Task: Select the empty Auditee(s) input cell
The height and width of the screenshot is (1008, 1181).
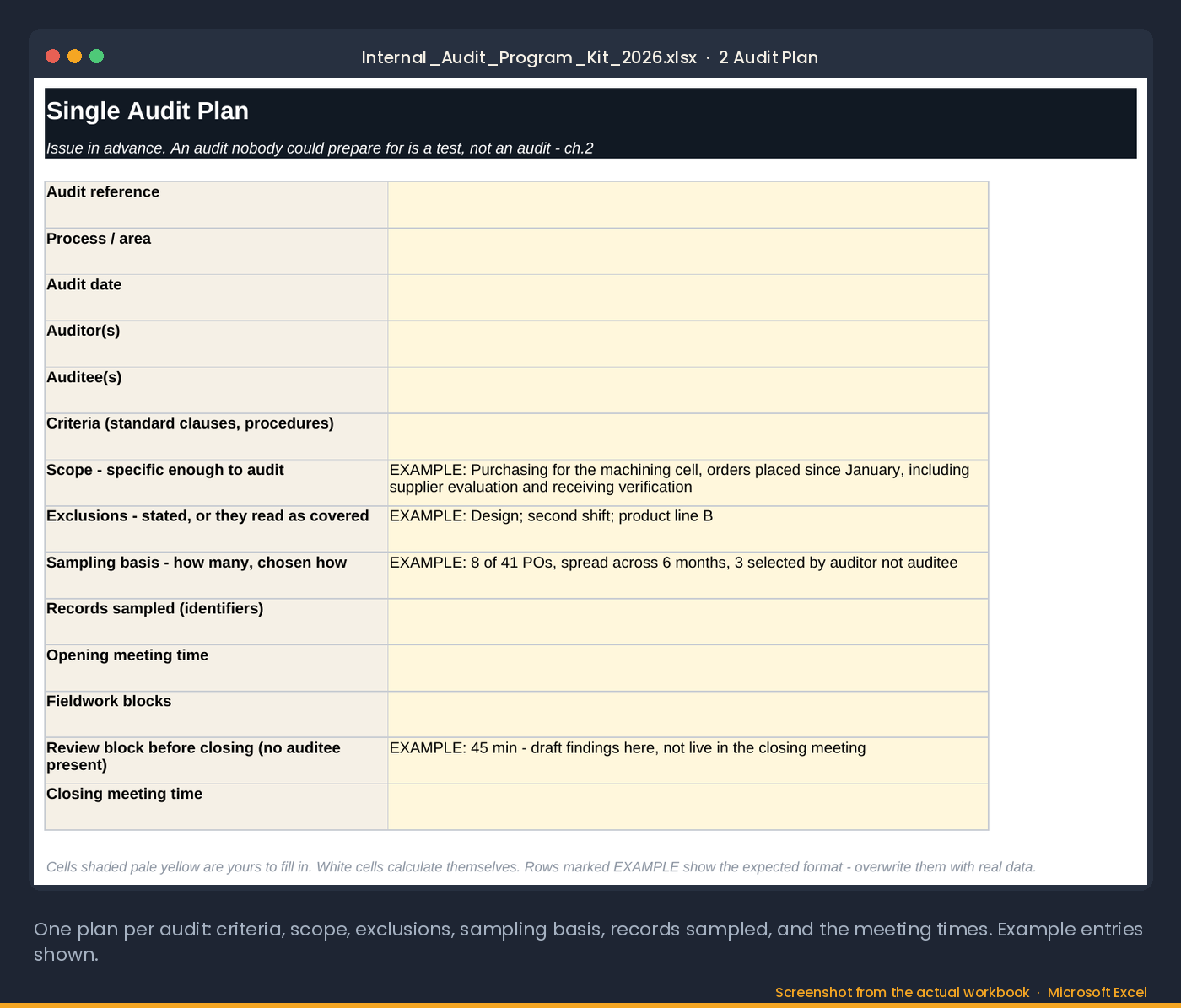Action: click(x=688, y=391)
